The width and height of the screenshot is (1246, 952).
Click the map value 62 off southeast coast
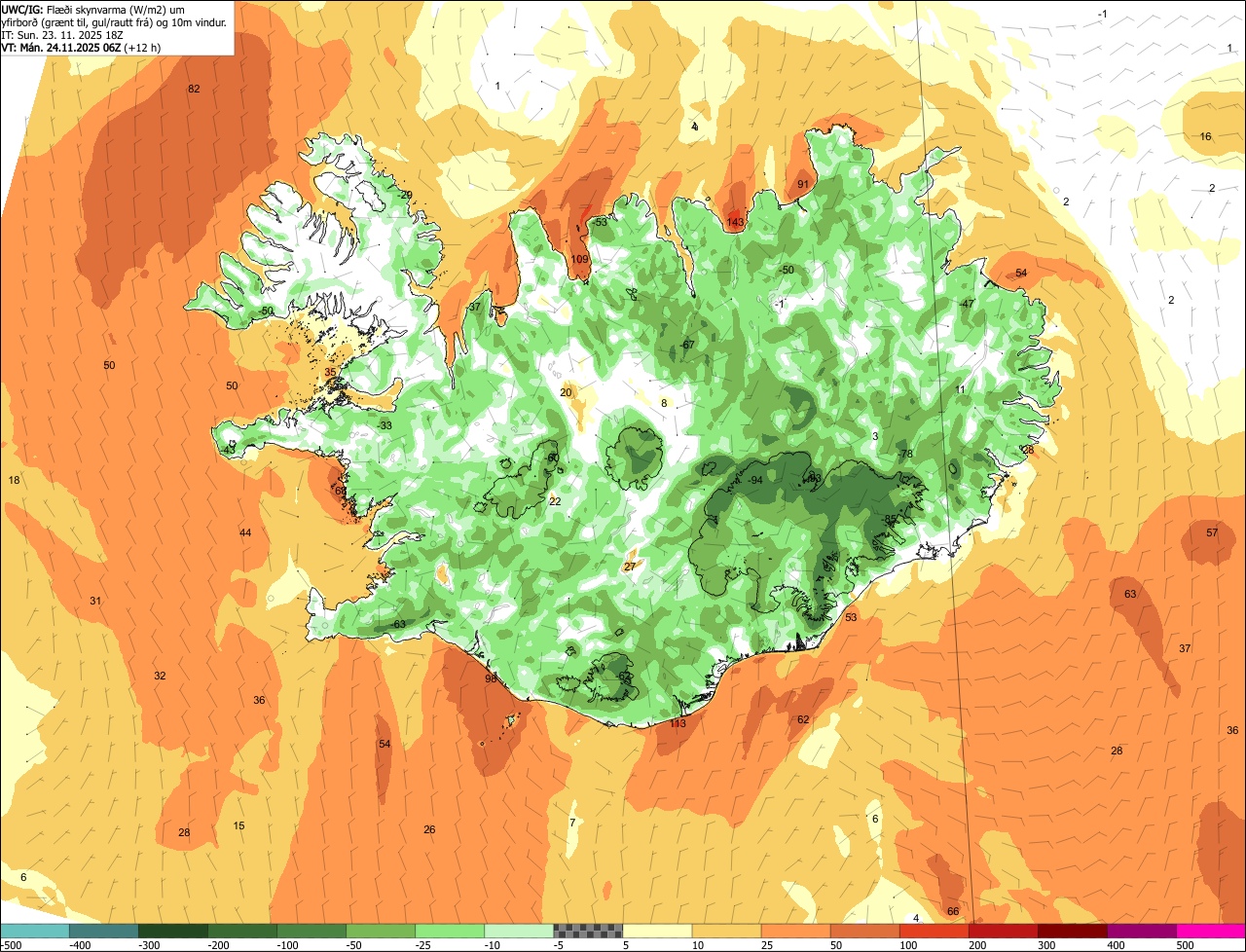point(803,719)
